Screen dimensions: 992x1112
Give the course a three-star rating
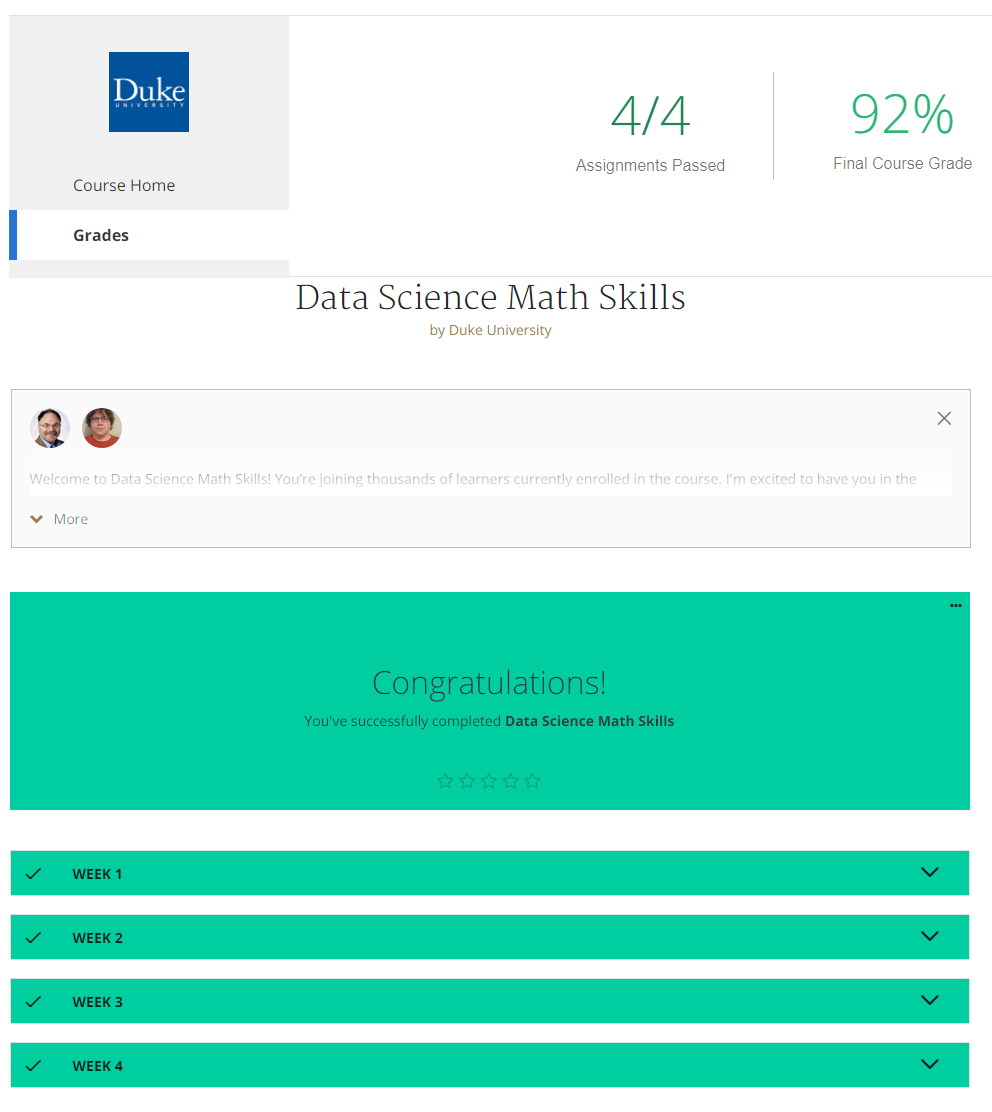[x=489, y=781]
